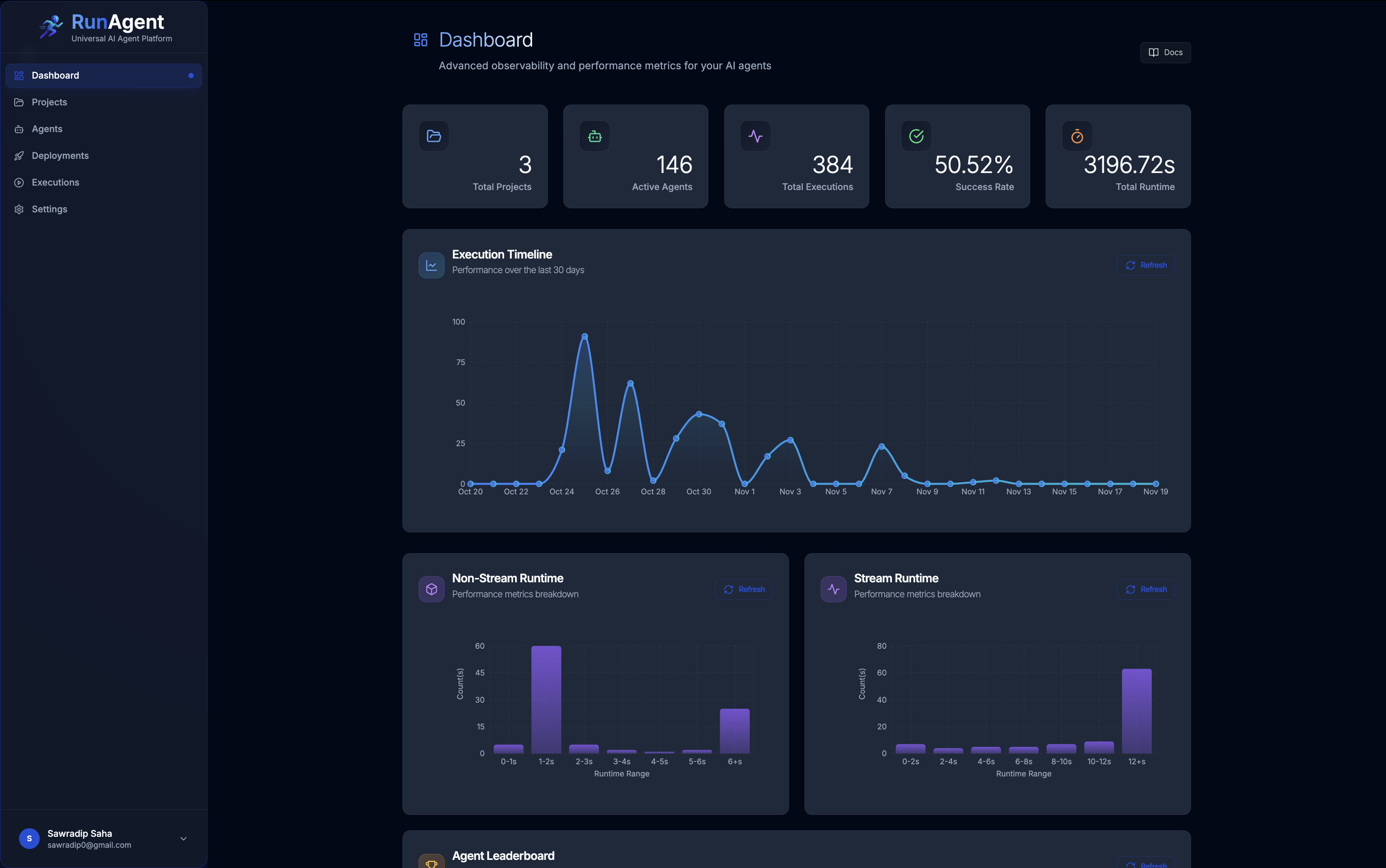Refresh the Execution Timeline chart
This screenshot has height=868, width=1386.
tap(1145, 265)
